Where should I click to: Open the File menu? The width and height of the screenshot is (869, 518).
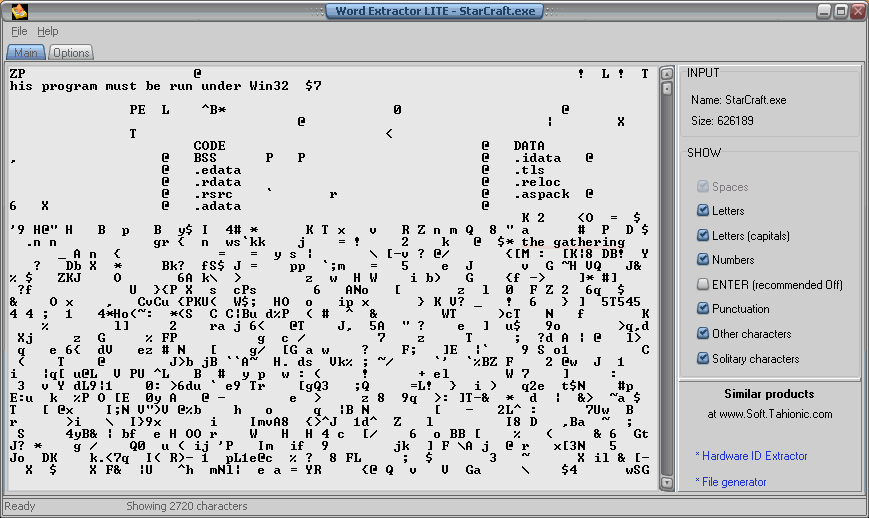coord(19,32)
